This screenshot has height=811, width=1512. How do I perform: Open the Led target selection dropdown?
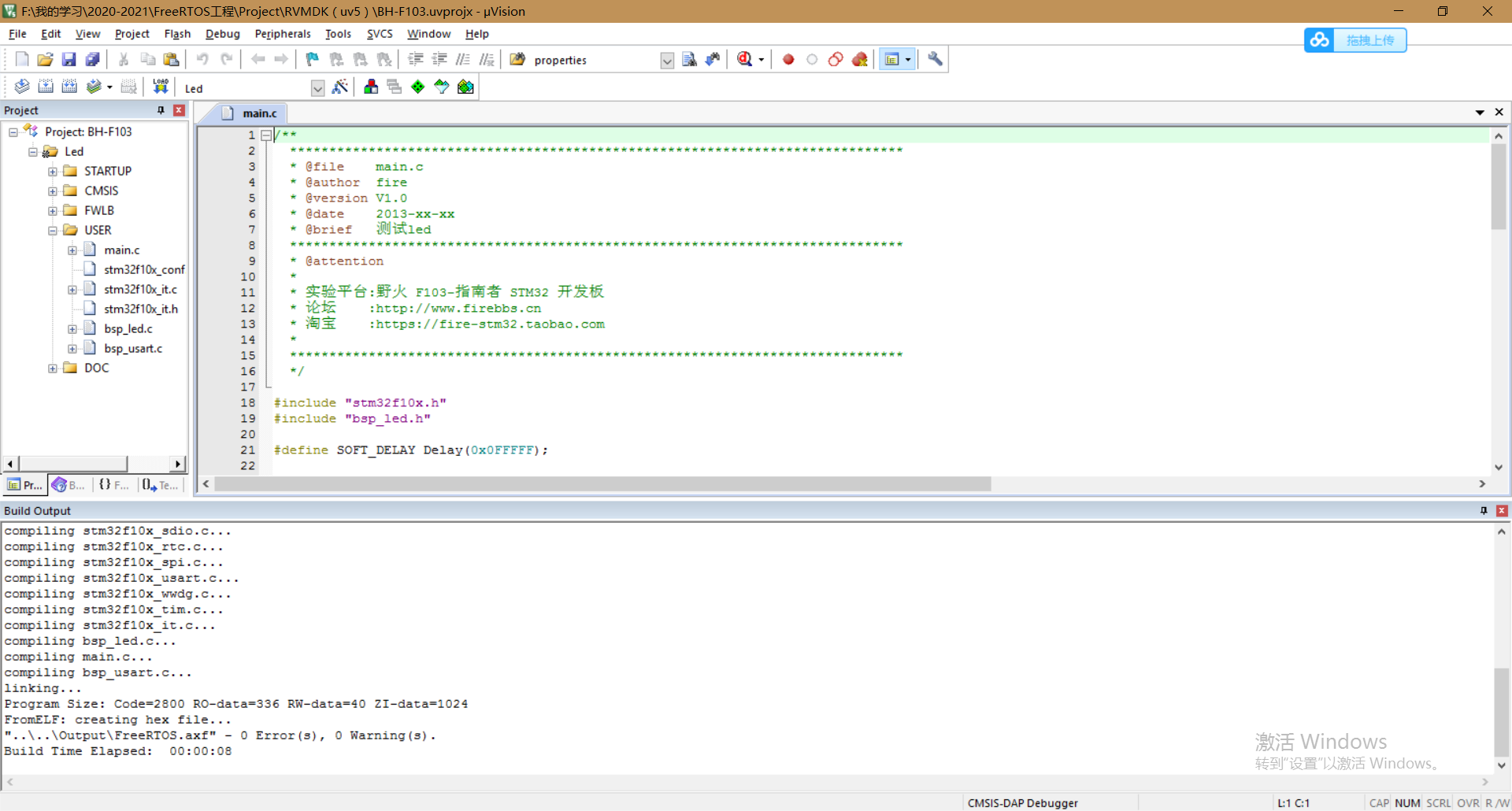[x=317, y=87]
